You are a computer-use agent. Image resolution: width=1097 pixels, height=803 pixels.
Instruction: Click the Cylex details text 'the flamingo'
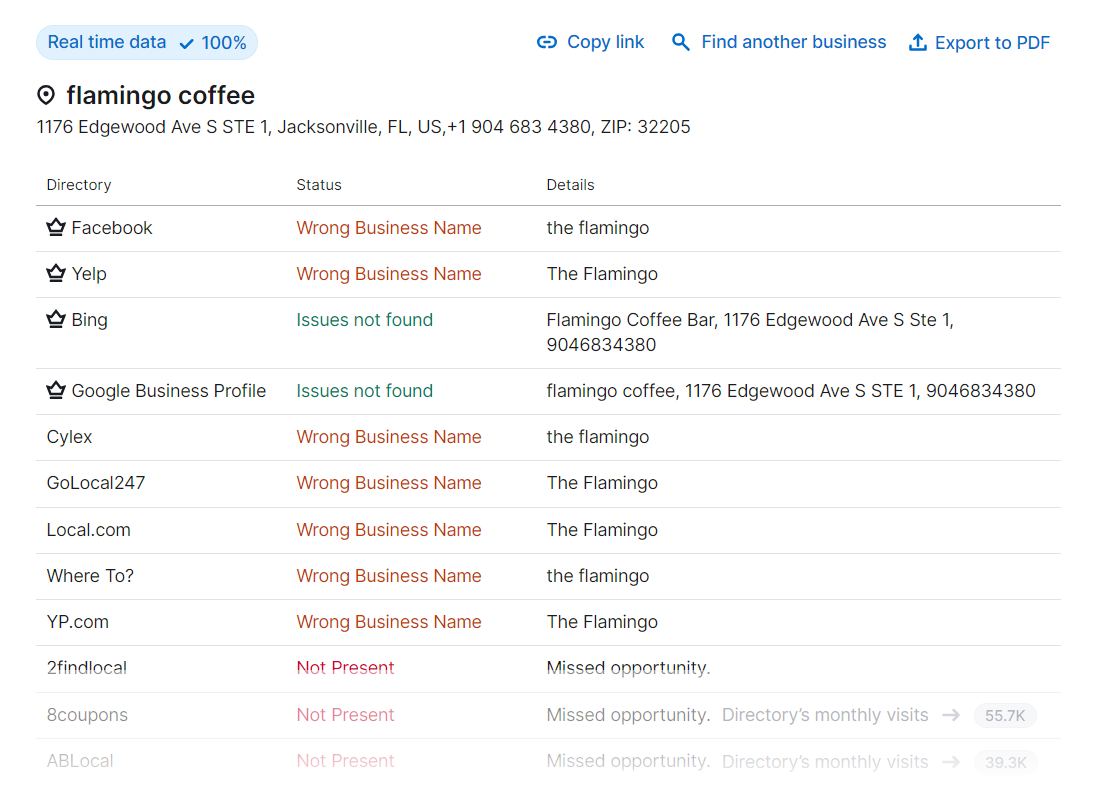(x=598, y=437)
